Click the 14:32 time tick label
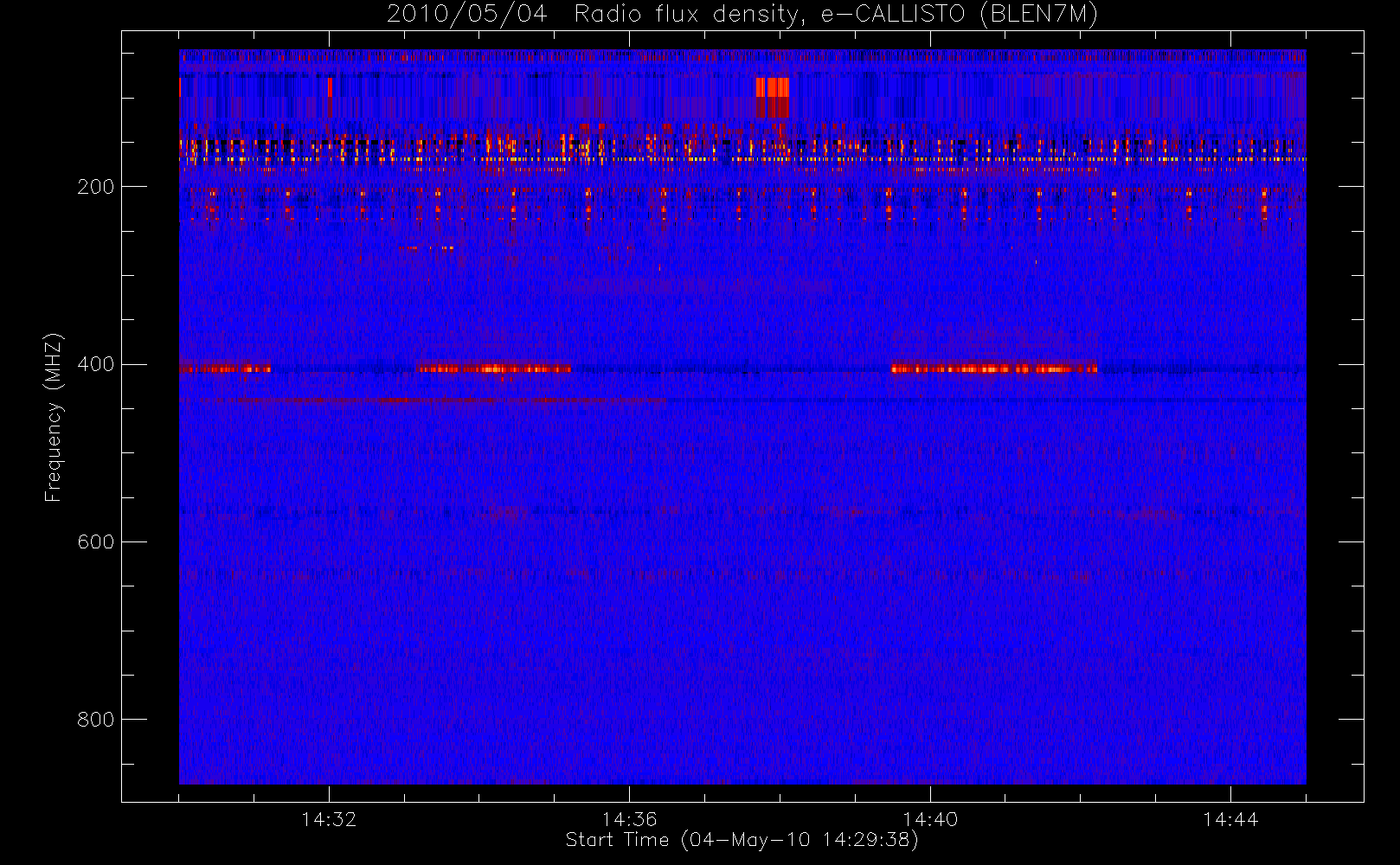This screenshot has height=865, width=1400. click(x=329, y=819)
